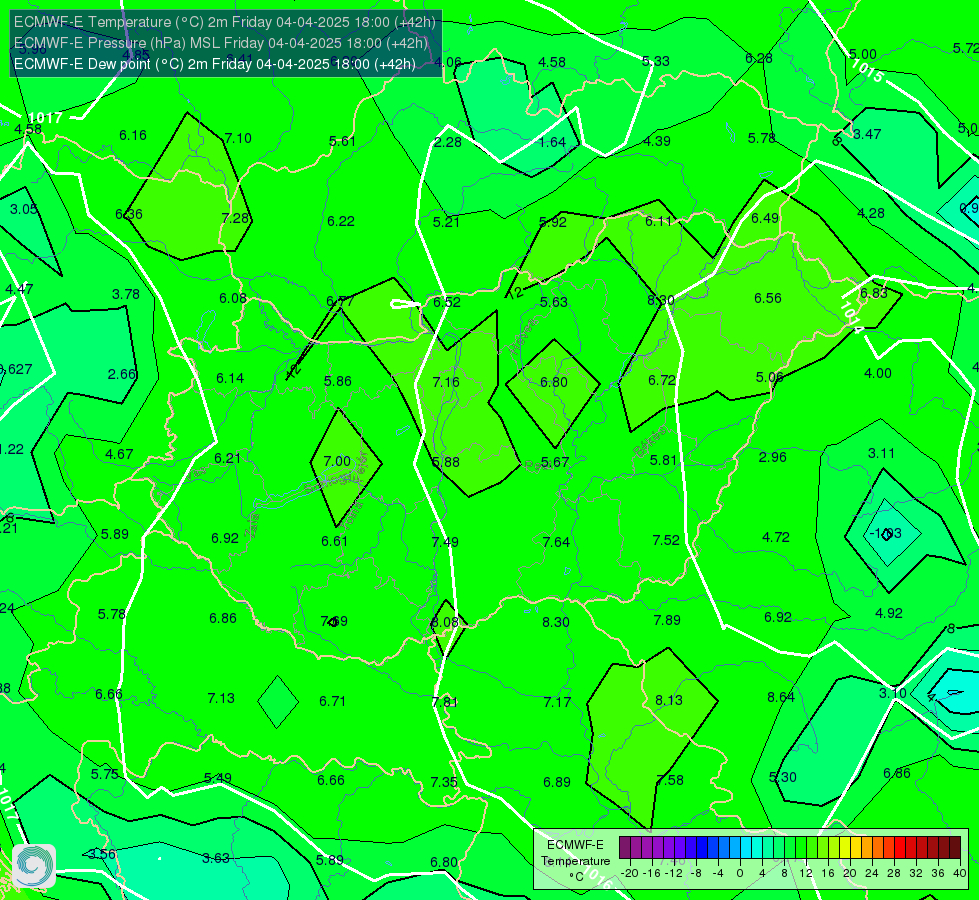Click the legend tick label 24
The height and width of the screenshot is (900, 979).
[872, 873]
